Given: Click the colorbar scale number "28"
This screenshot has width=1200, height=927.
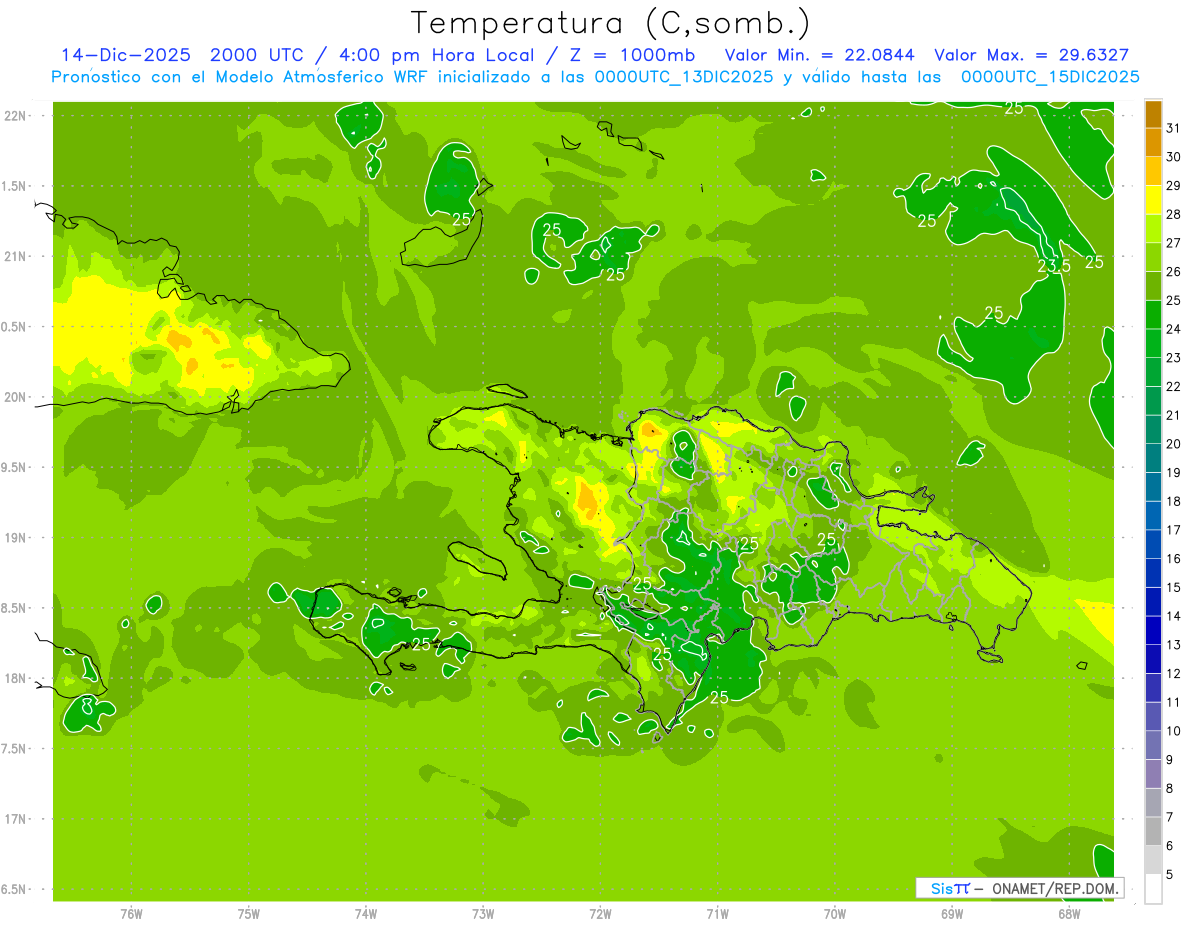Looking at the screenshot, I should click(x=1174, y=214).
